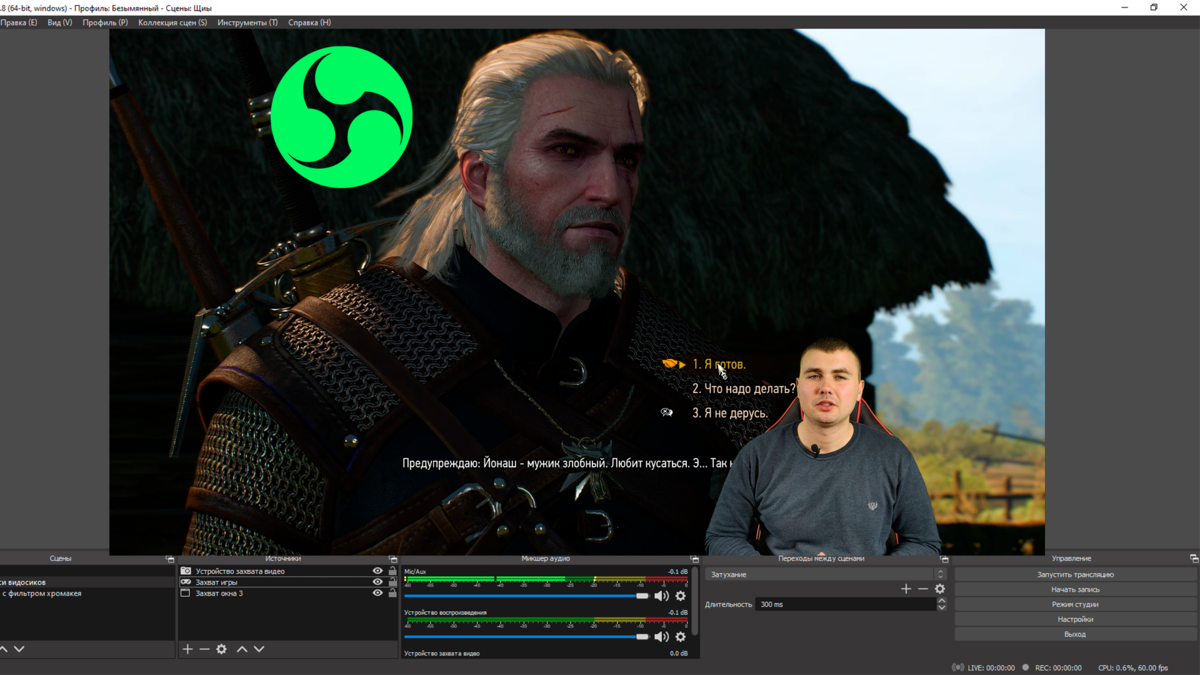Image resolution: width=1200 pixels, height=675 pixels.
Task: Mute Устройство воспроизведения speaker icon
Action: pyautogui.click(x=661, y=636)
